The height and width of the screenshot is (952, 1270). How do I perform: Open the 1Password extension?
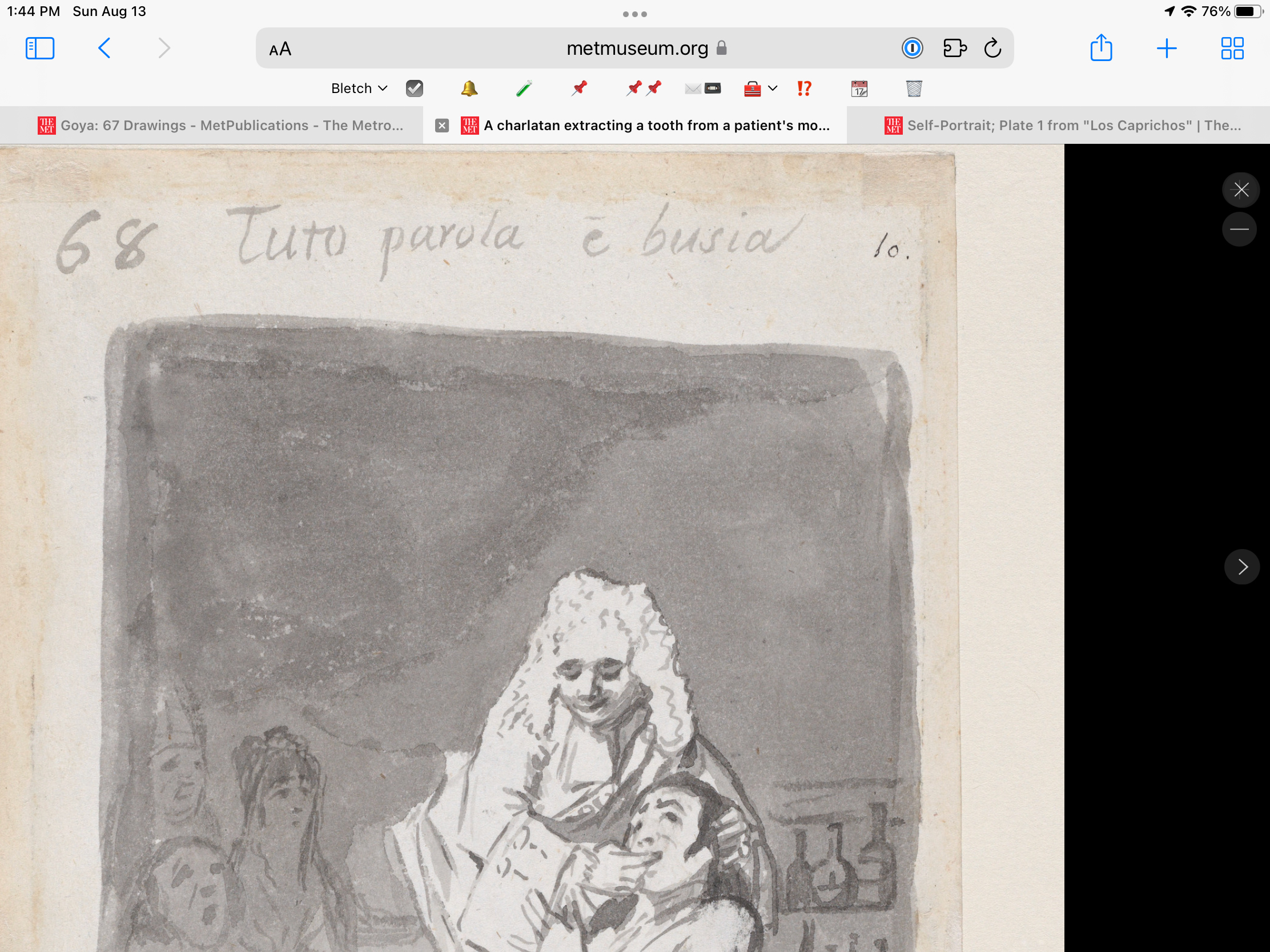912,48
